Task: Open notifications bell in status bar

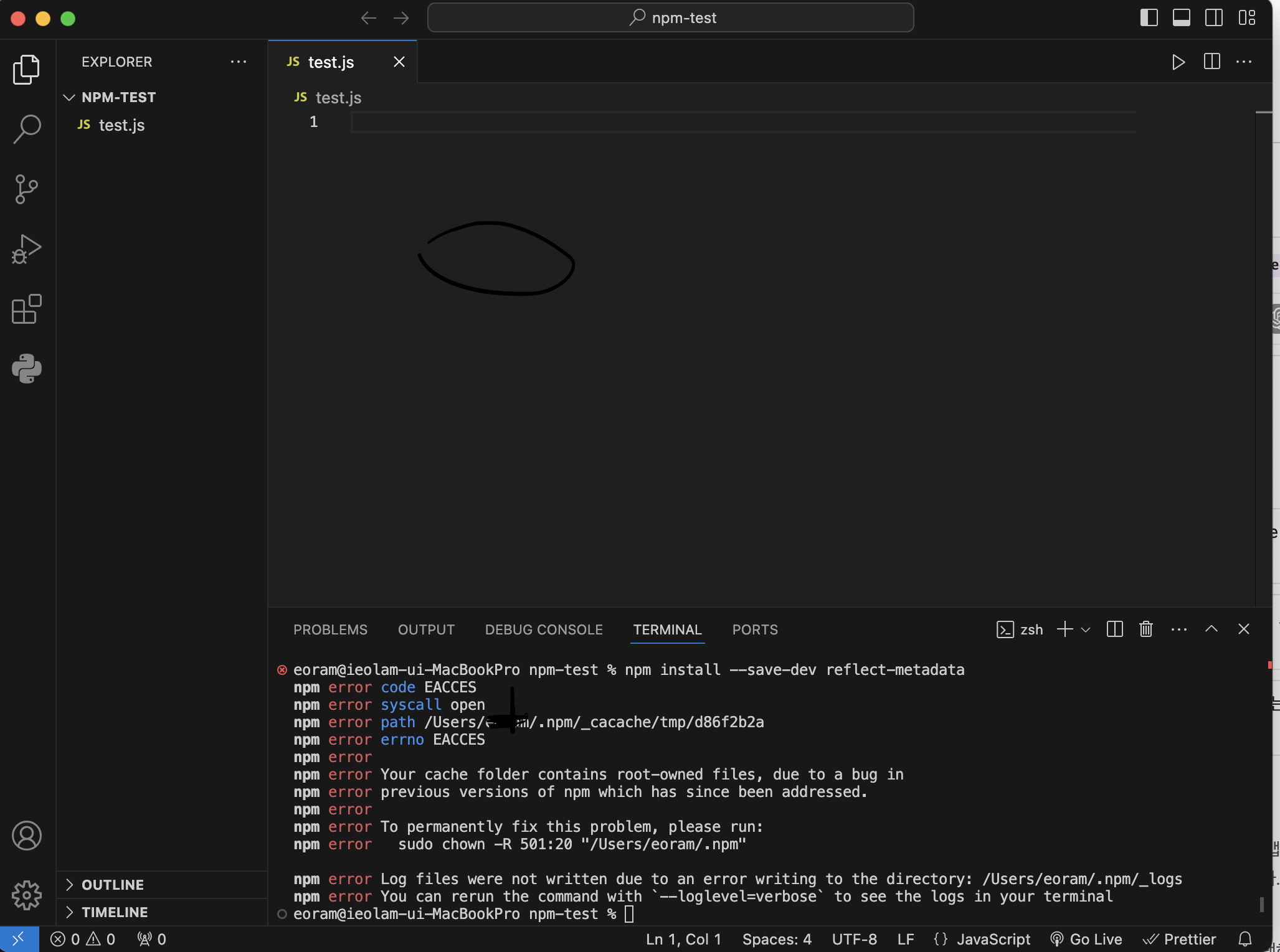Action: tap(1245, 939)
